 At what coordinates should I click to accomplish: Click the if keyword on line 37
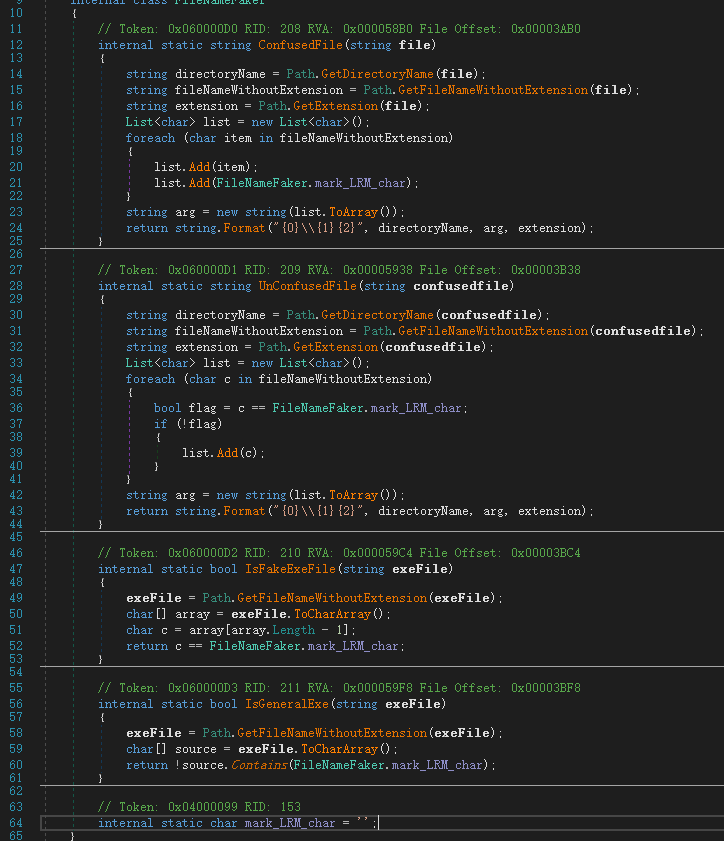160,424
